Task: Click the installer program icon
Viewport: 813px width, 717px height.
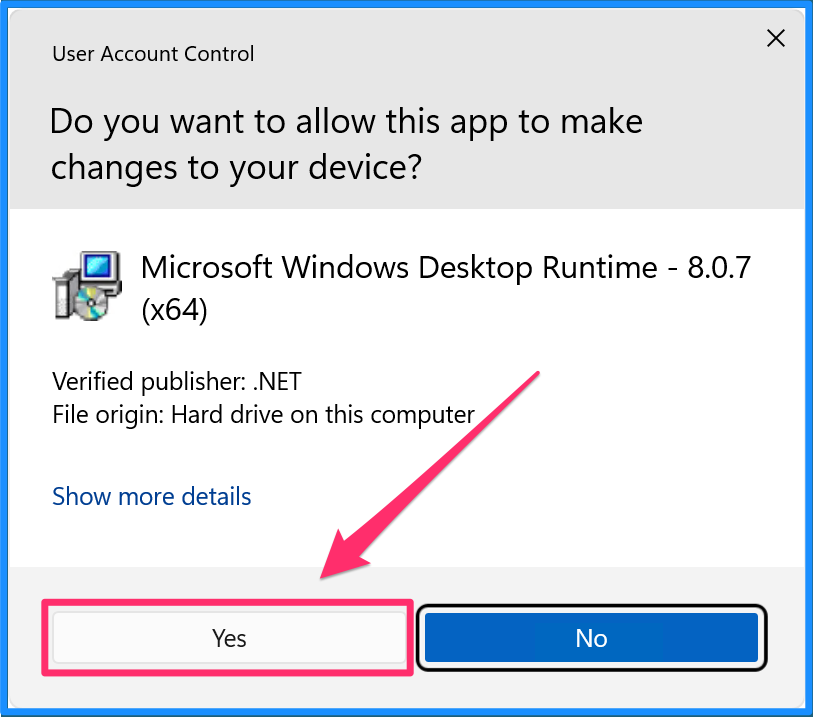Action: point(88,286)
